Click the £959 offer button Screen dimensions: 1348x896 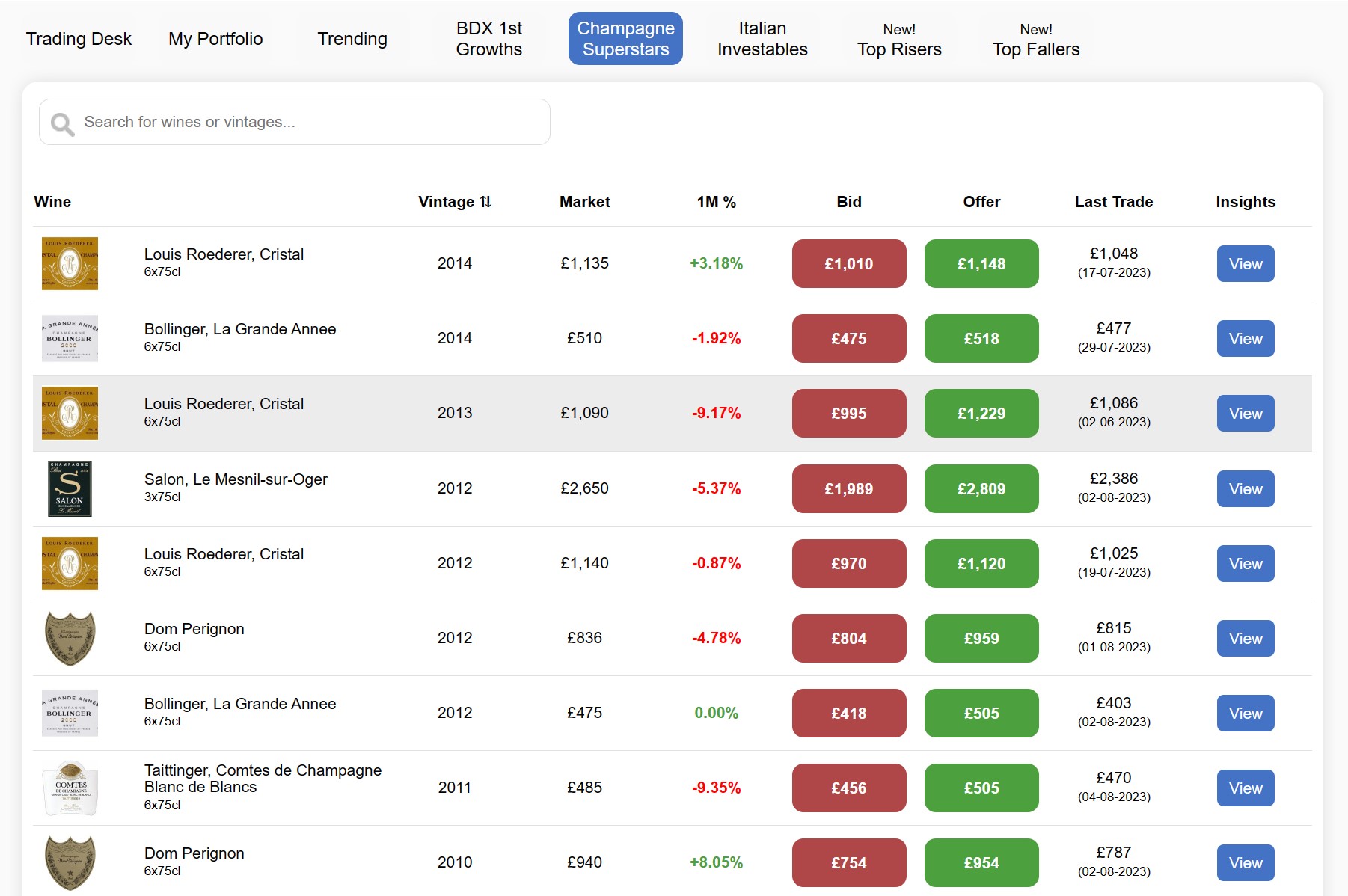(x=981, y=638)
